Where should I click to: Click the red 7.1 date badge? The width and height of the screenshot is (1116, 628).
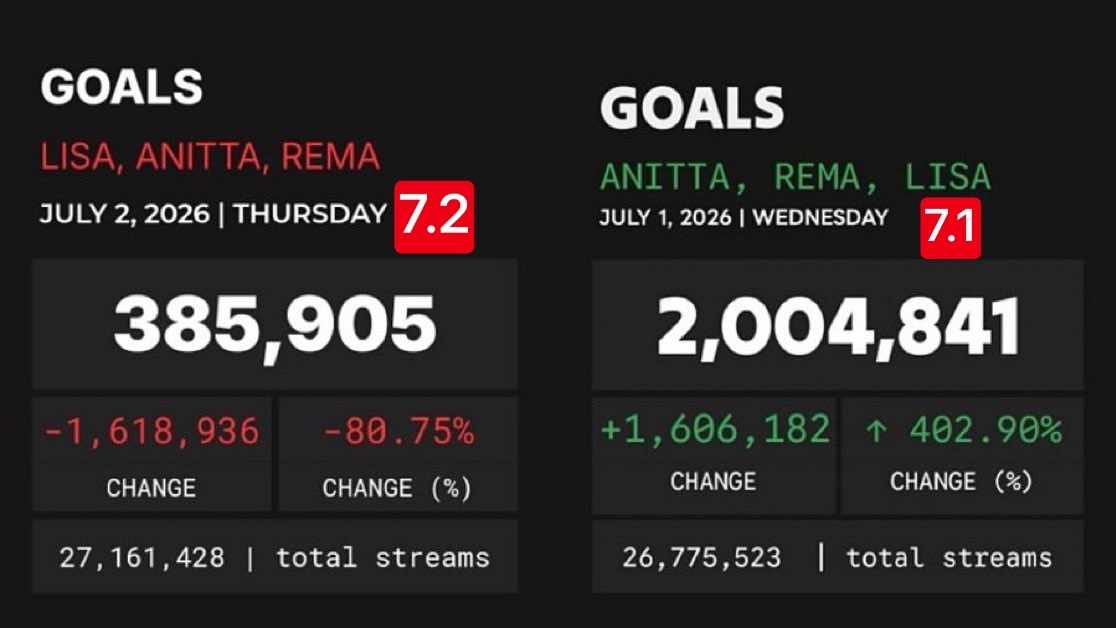[x=950, y=228]
